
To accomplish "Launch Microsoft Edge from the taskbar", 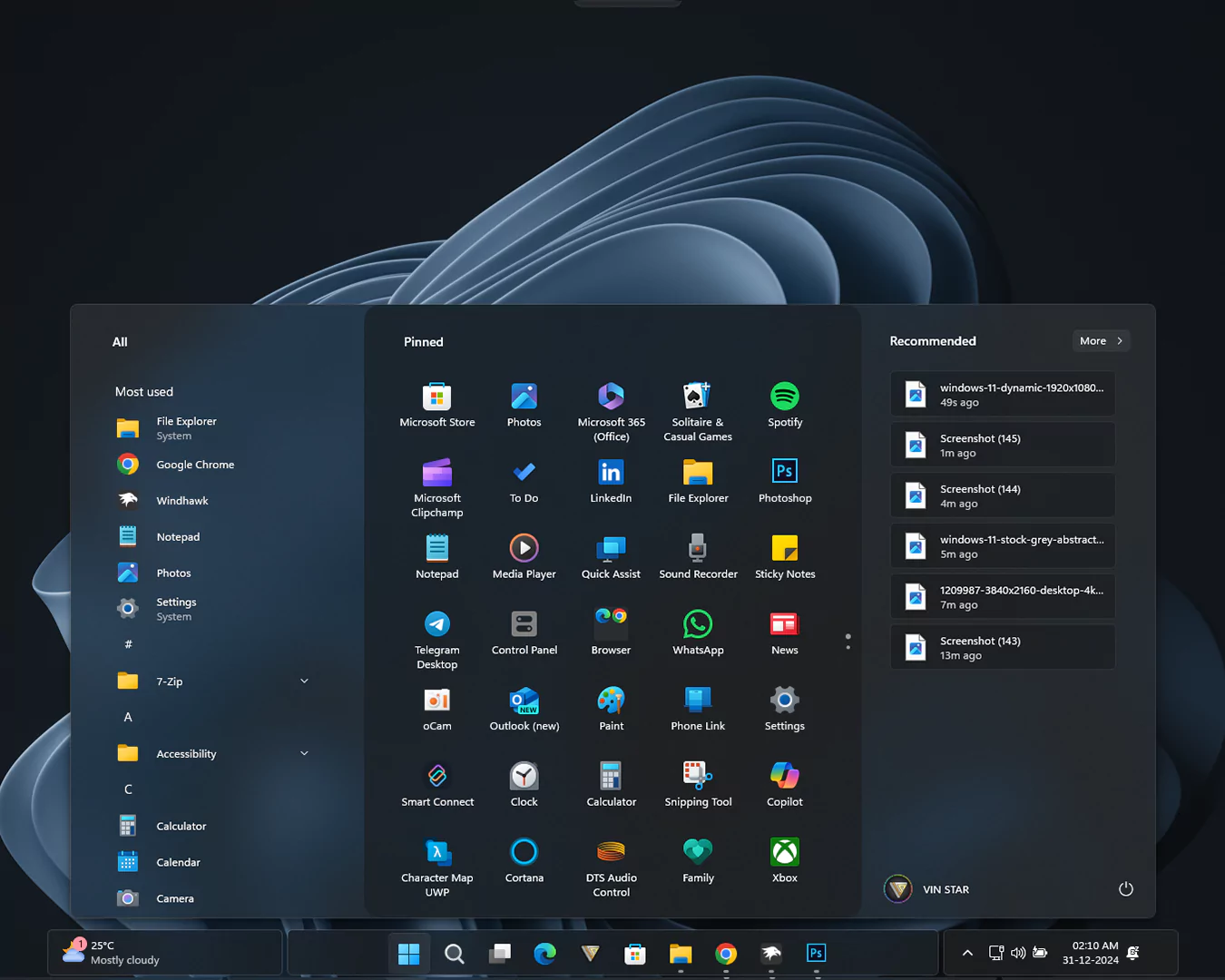I will click(545, 954).
